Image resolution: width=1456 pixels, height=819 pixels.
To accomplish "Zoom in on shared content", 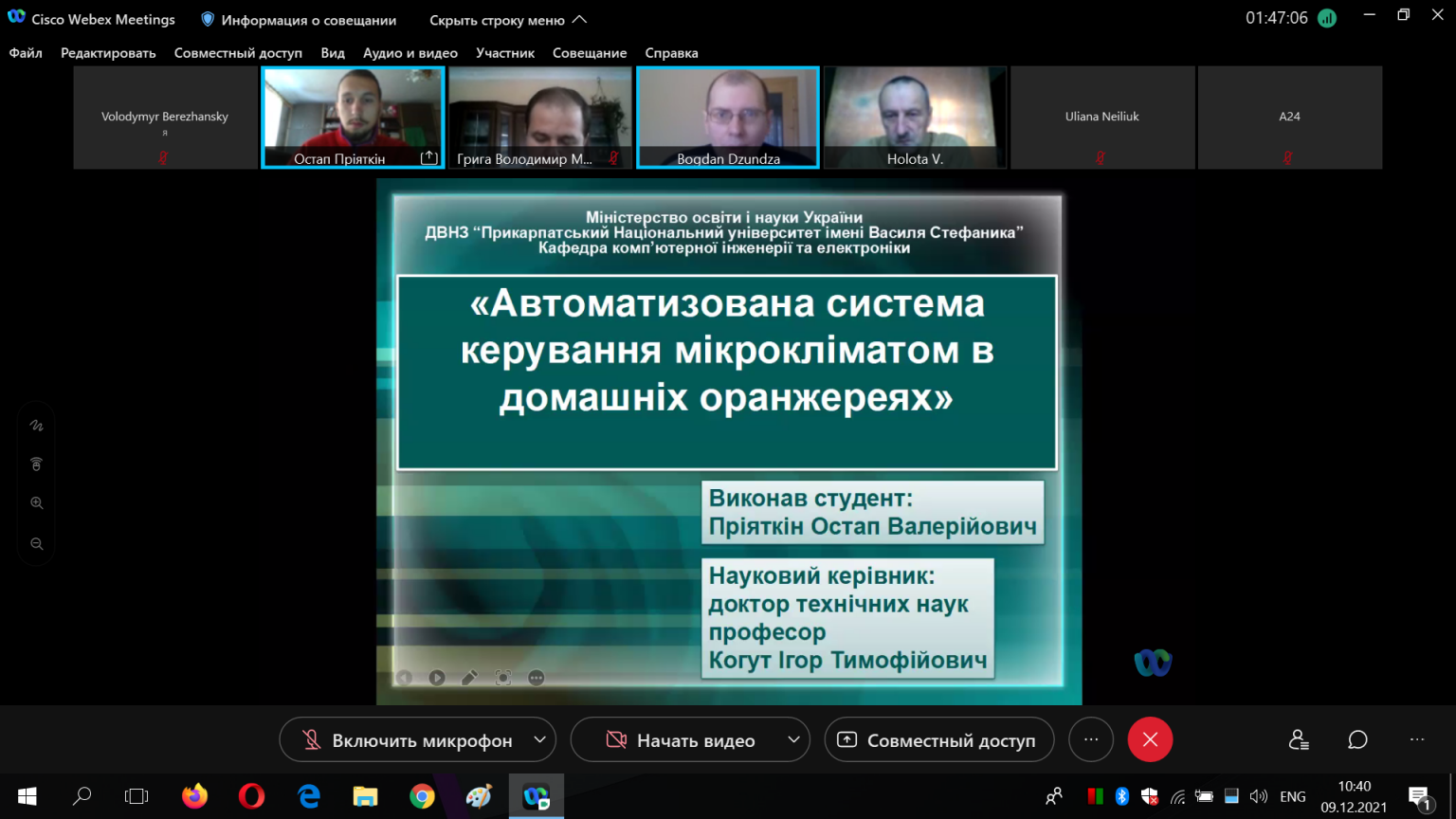I will pos(37,503).
